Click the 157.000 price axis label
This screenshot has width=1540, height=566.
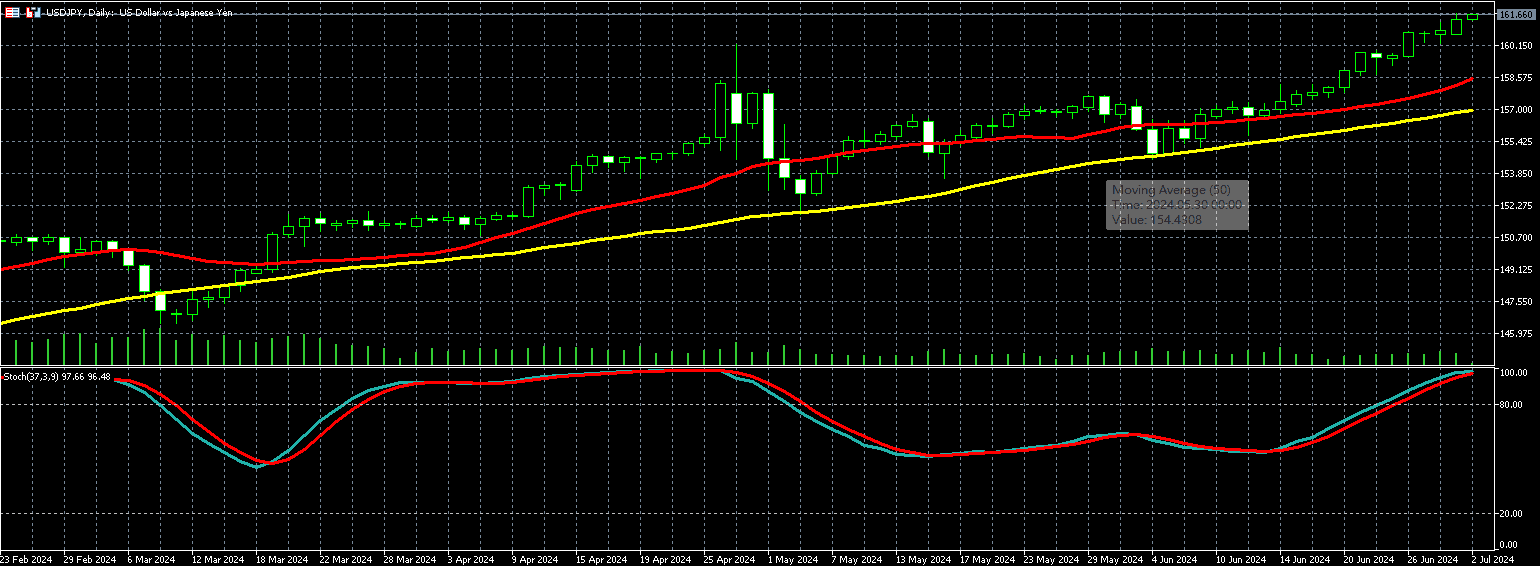[x=1516, y=110]
